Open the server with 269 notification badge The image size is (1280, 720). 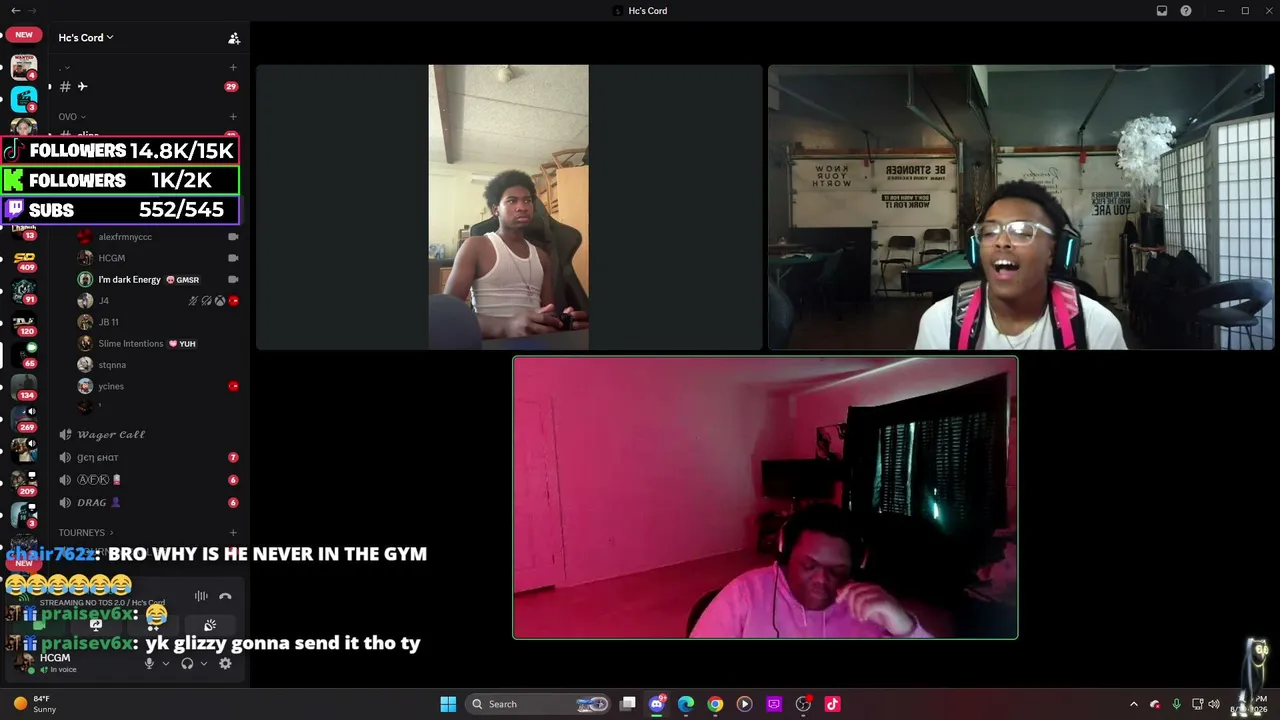point(24,419)
